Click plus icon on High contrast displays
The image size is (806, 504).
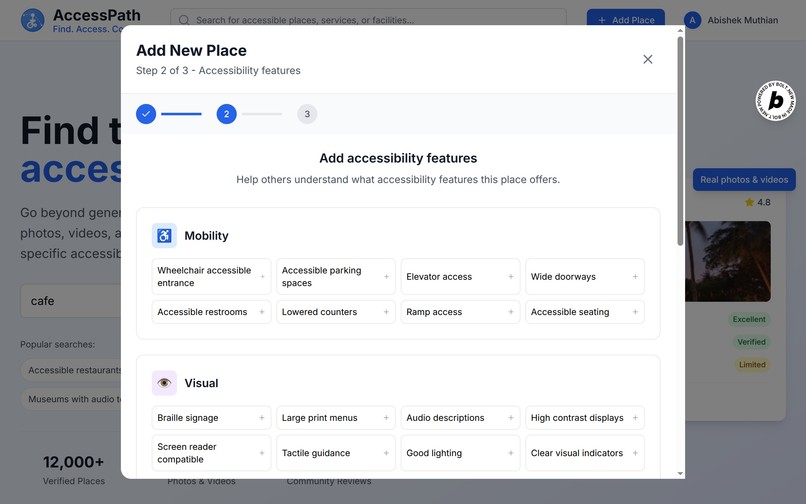(x=635, y=418)
